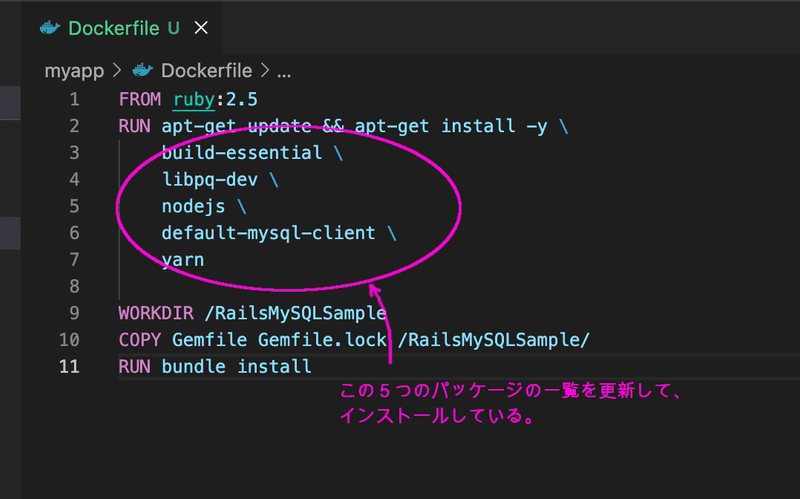800x499 pixels.
Task: Click the FROM keyword on line 1
Action: click(x=140, y=99)
